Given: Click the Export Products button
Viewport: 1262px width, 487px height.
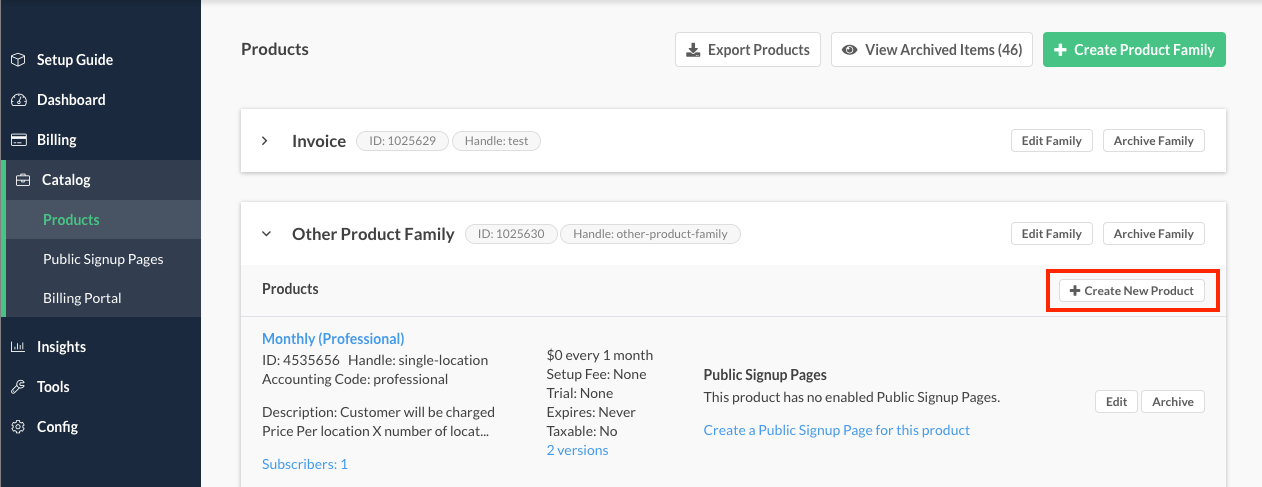Looking at the screenshot, I should click(x=748, y=50).
